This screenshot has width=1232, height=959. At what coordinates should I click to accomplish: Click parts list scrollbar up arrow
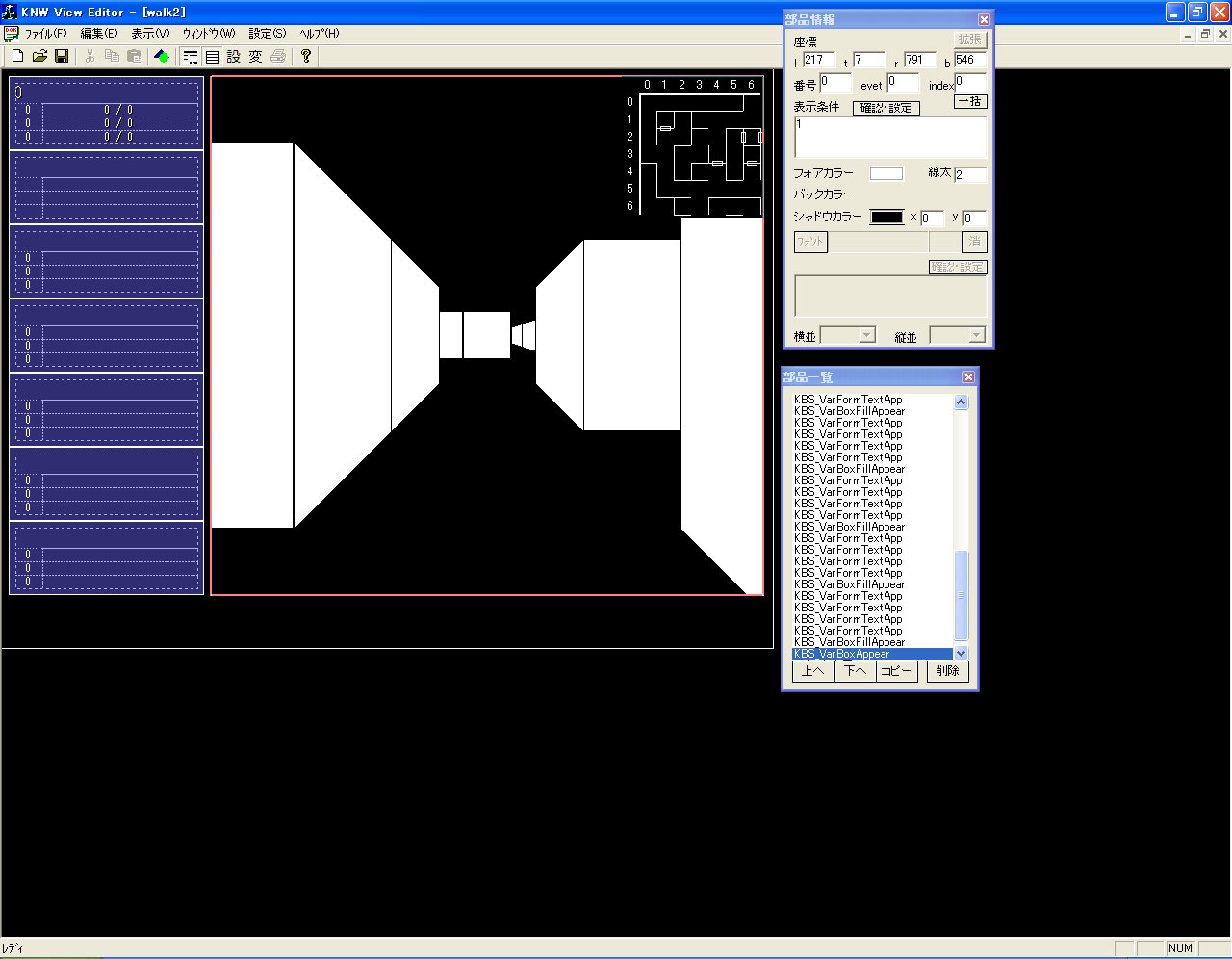pyautogui.click(x=961, y=402)
